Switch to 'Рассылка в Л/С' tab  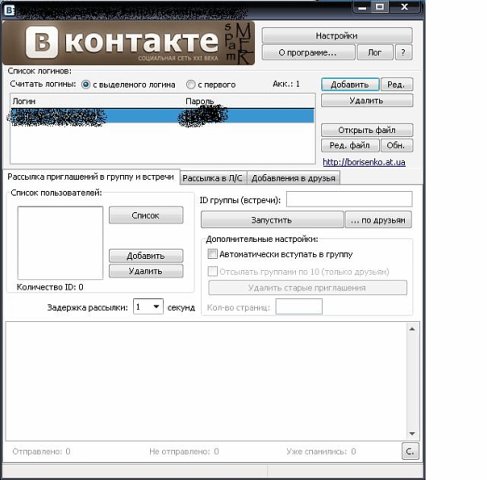tap(212, 178)
